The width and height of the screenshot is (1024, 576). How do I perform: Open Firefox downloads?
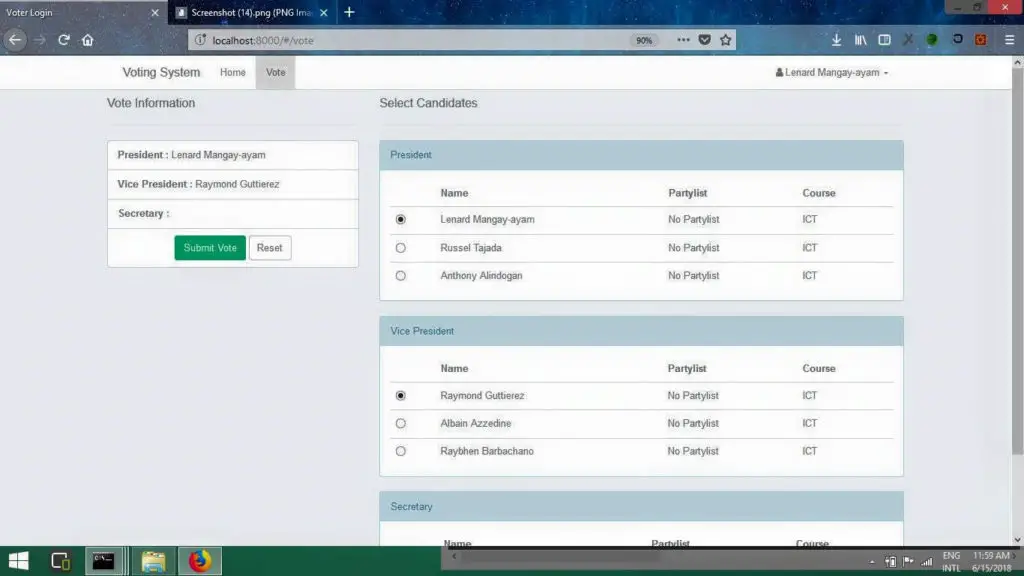click(837, 40)
